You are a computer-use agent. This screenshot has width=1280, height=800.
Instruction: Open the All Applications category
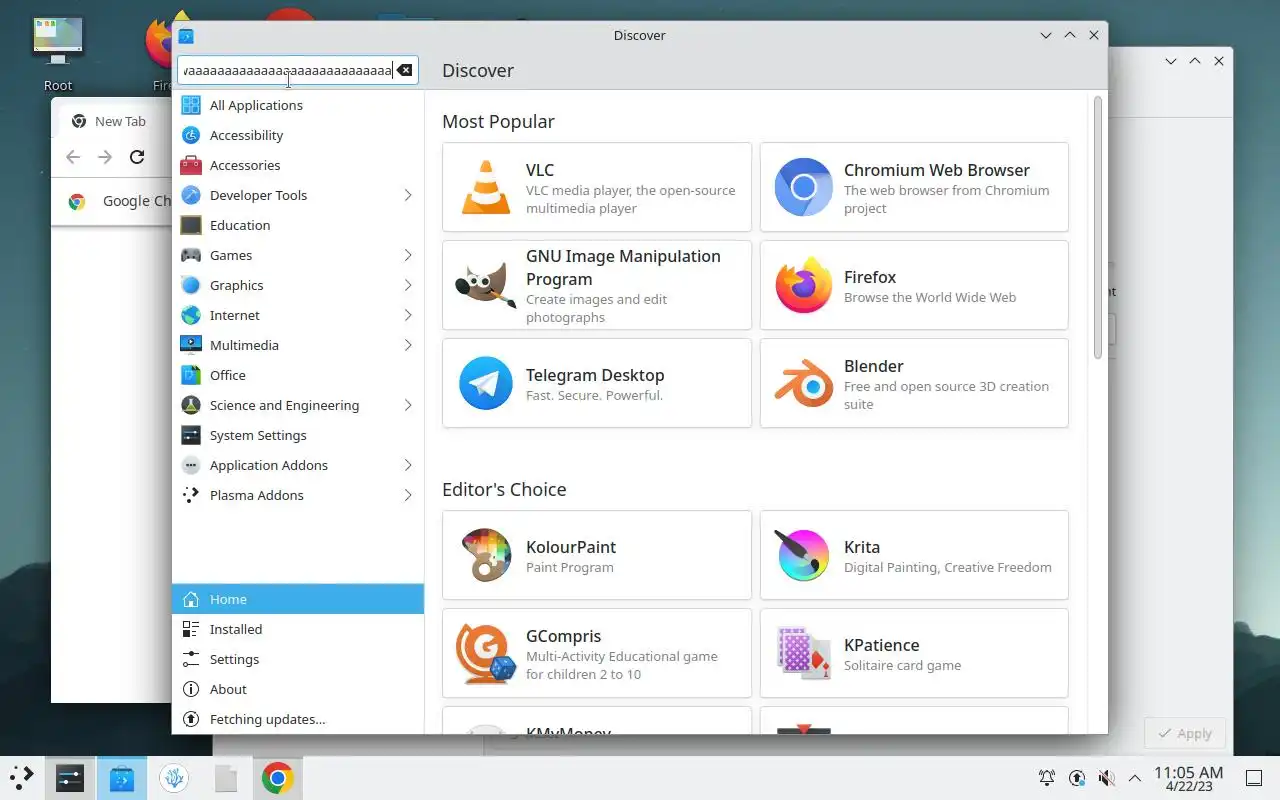tap(298, 105)
